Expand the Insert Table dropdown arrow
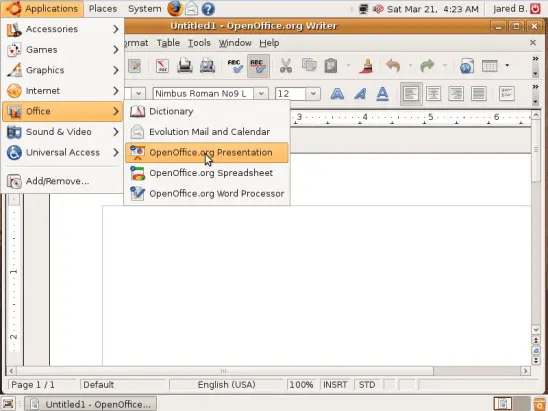 coord(507,65)
